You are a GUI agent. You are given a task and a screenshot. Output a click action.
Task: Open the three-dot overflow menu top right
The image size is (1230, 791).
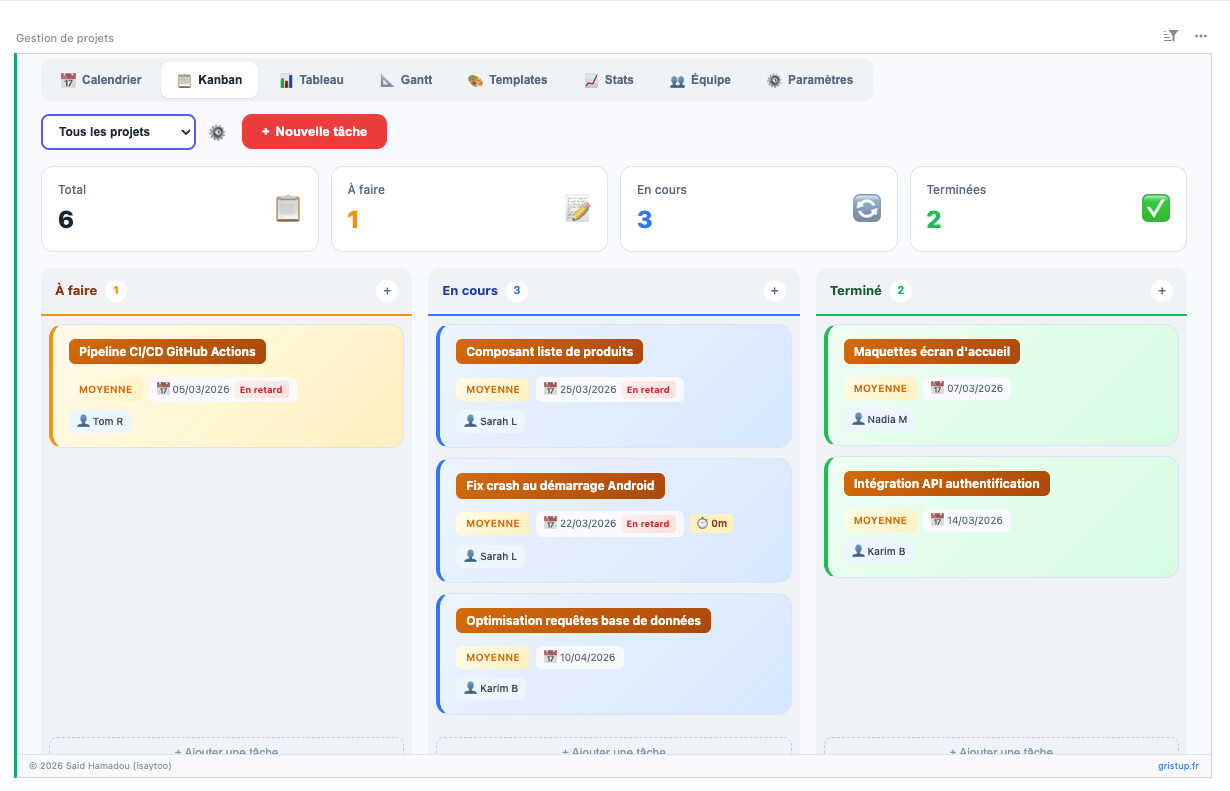pos(1200,36)
